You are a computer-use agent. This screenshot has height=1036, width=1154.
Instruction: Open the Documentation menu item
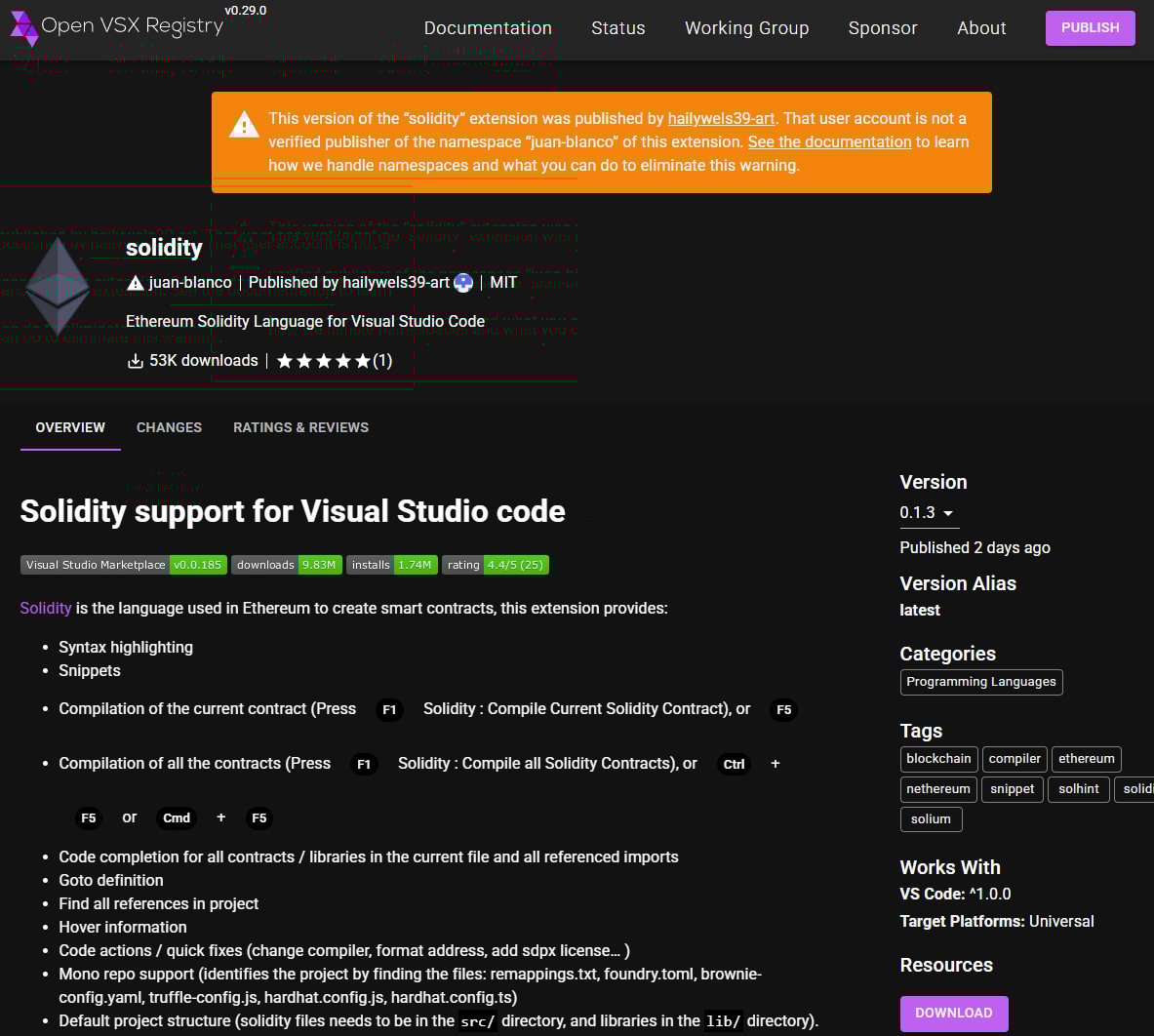pos(488,28)
